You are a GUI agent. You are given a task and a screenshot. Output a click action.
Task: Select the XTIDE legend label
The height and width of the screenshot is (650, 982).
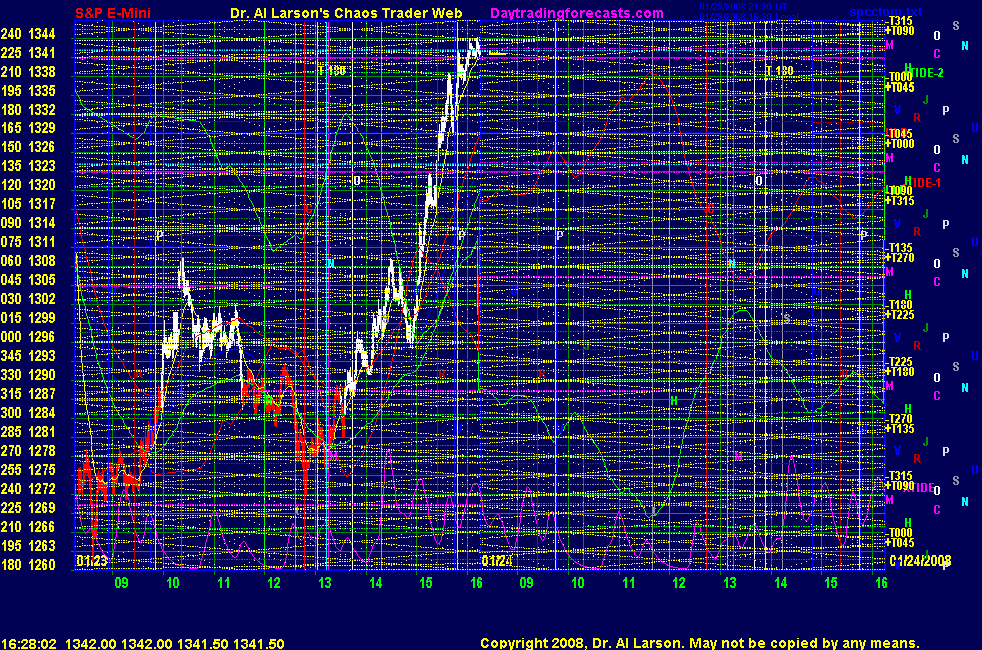[919, 487]
